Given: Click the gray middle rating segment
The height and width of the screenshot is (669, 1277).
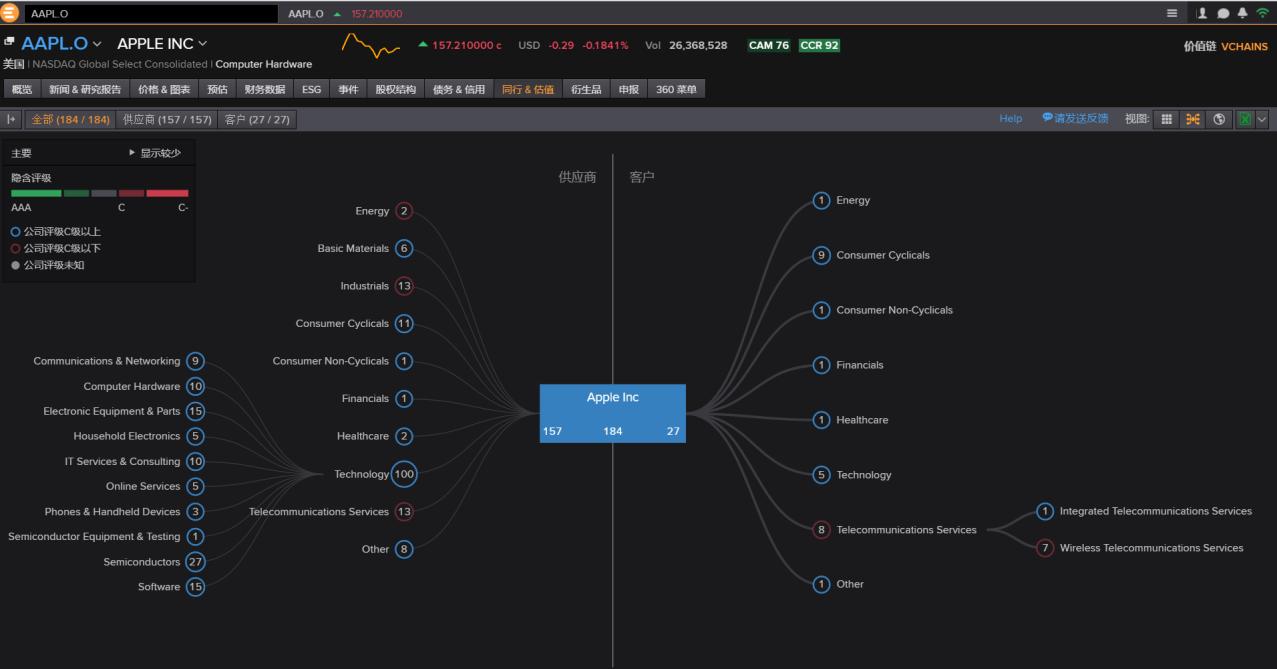Looking at the screenshot, I should 104,193.
